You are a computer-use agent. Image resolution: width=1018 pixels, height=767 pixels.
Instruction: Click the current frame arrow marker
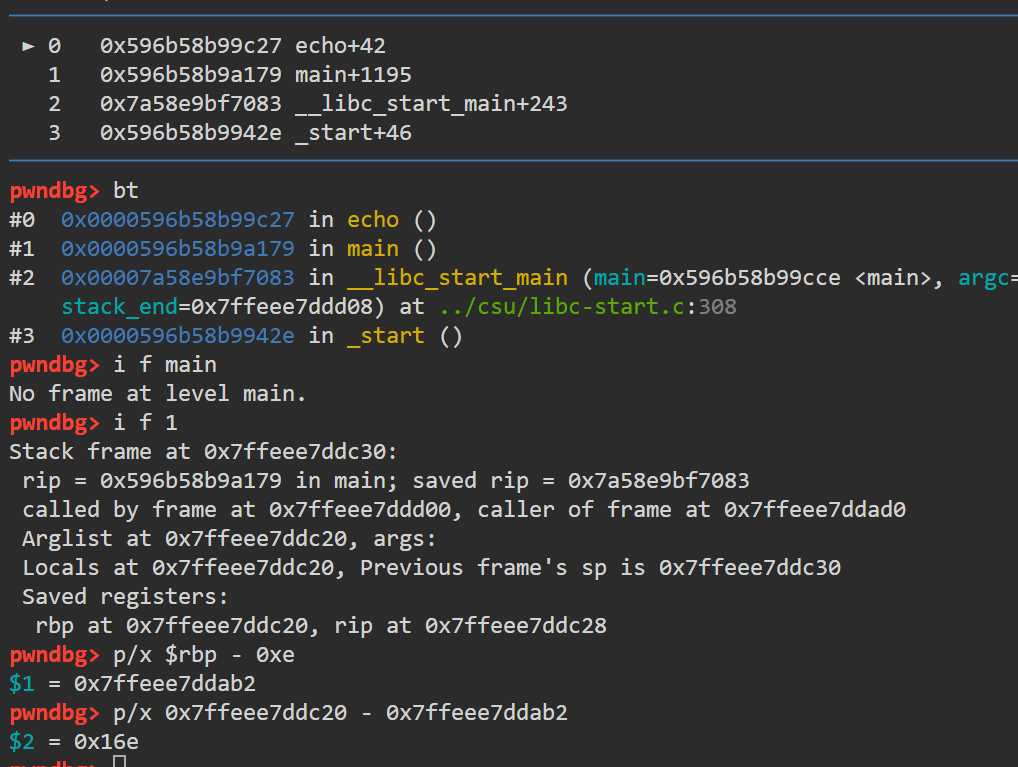coord(28,46)
